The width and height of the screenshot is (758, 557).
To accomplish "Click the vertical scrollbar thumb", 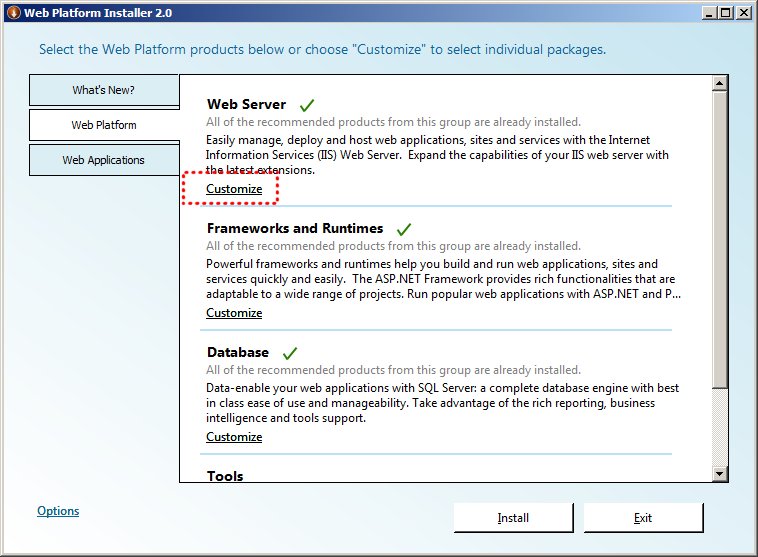I will coord(720,239).
